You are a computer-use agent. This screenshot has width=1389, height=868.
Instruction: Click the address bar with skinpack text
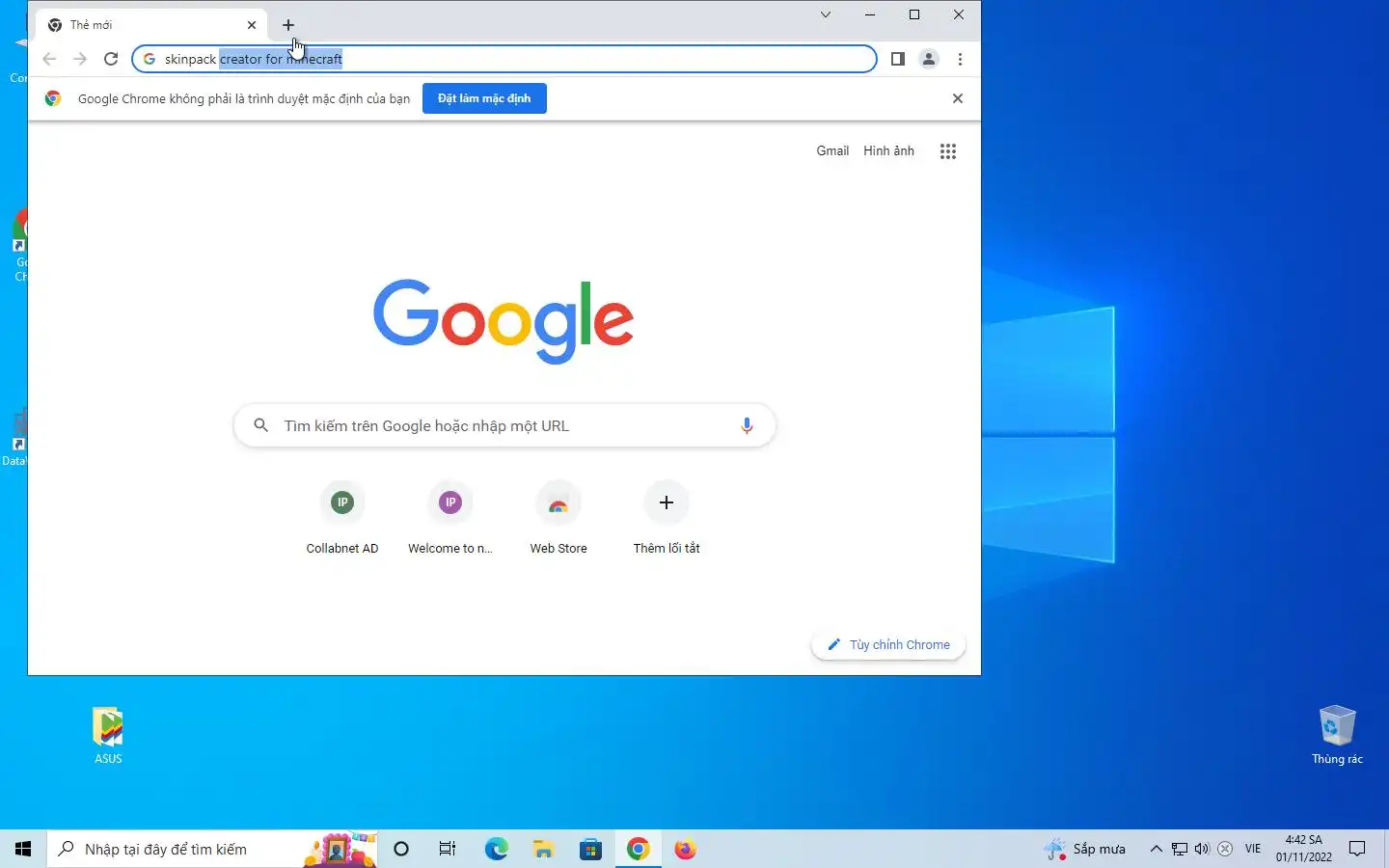point(504,59)
